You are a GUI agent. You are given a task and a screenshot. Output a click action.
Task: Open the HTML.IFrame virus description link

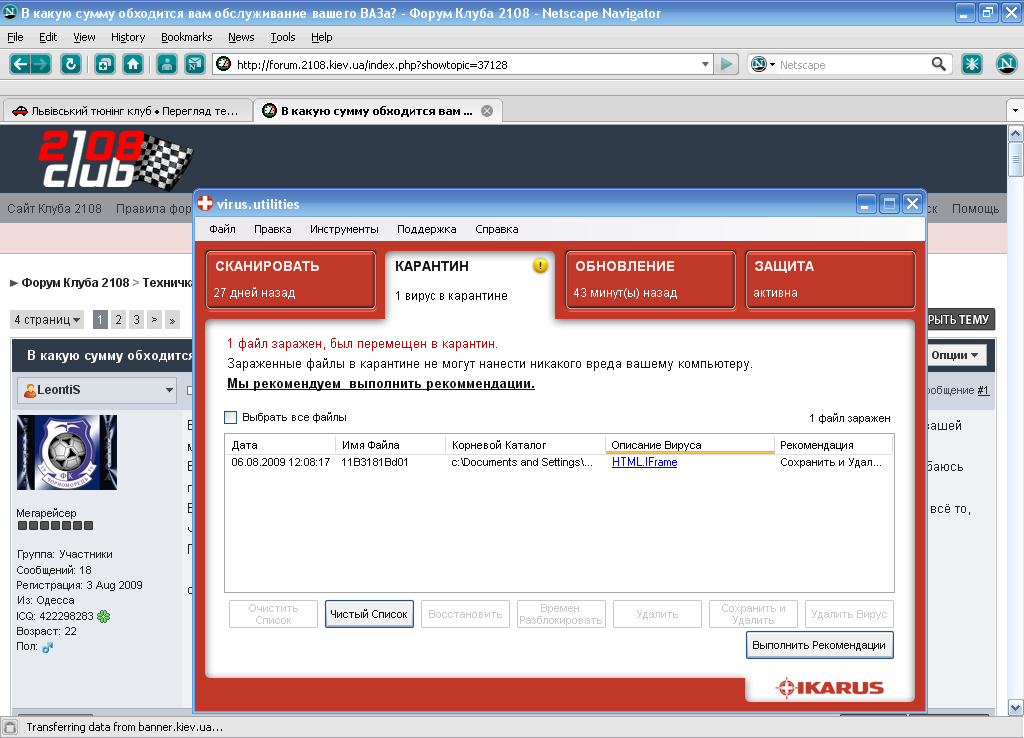[644, 462]
